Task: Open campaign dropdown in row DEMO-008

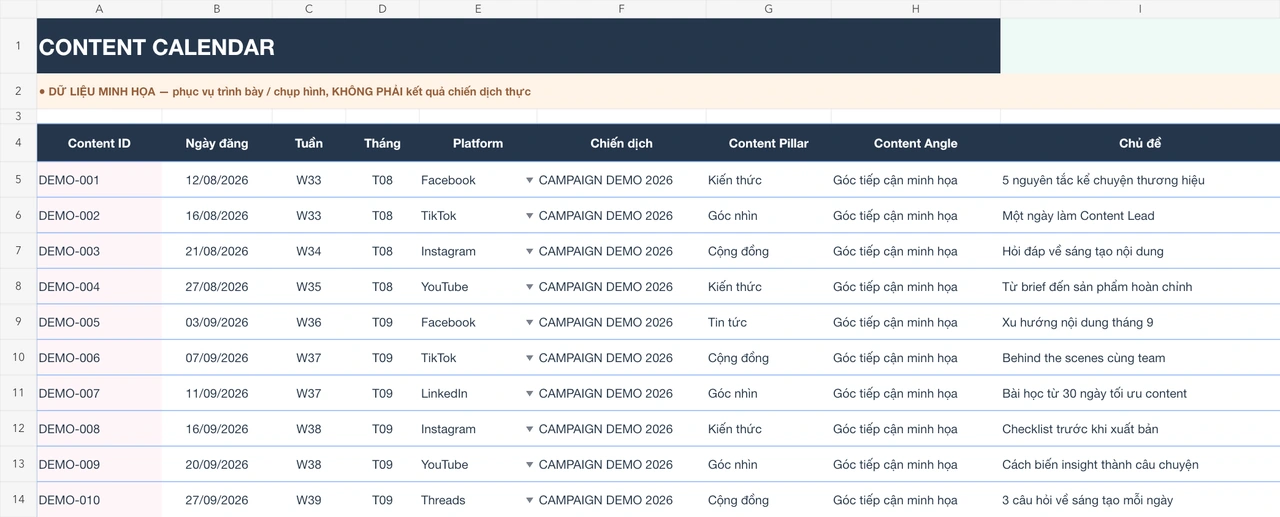Action: click(530, 429)
